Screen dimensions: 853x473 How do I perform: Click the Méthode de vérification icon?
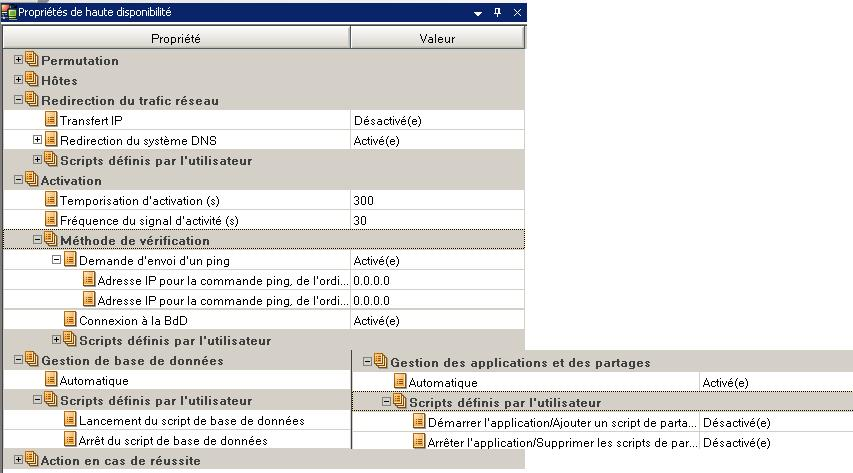pos(51,239)
